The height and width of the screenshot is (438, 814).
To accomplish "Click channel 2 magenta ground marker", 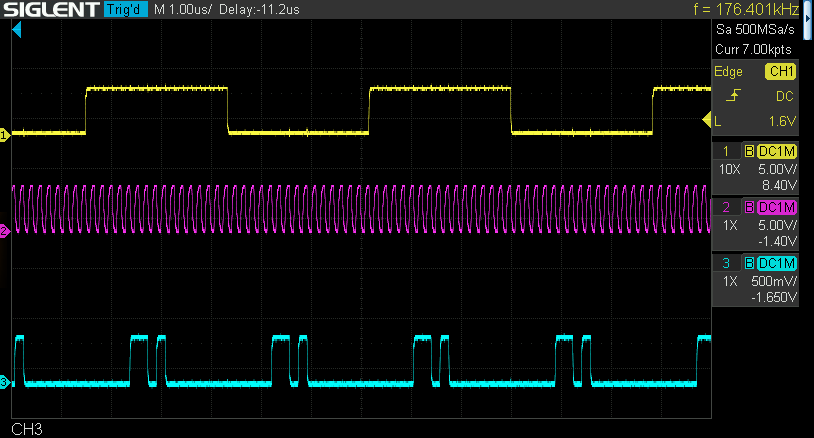I will (5, 231).
